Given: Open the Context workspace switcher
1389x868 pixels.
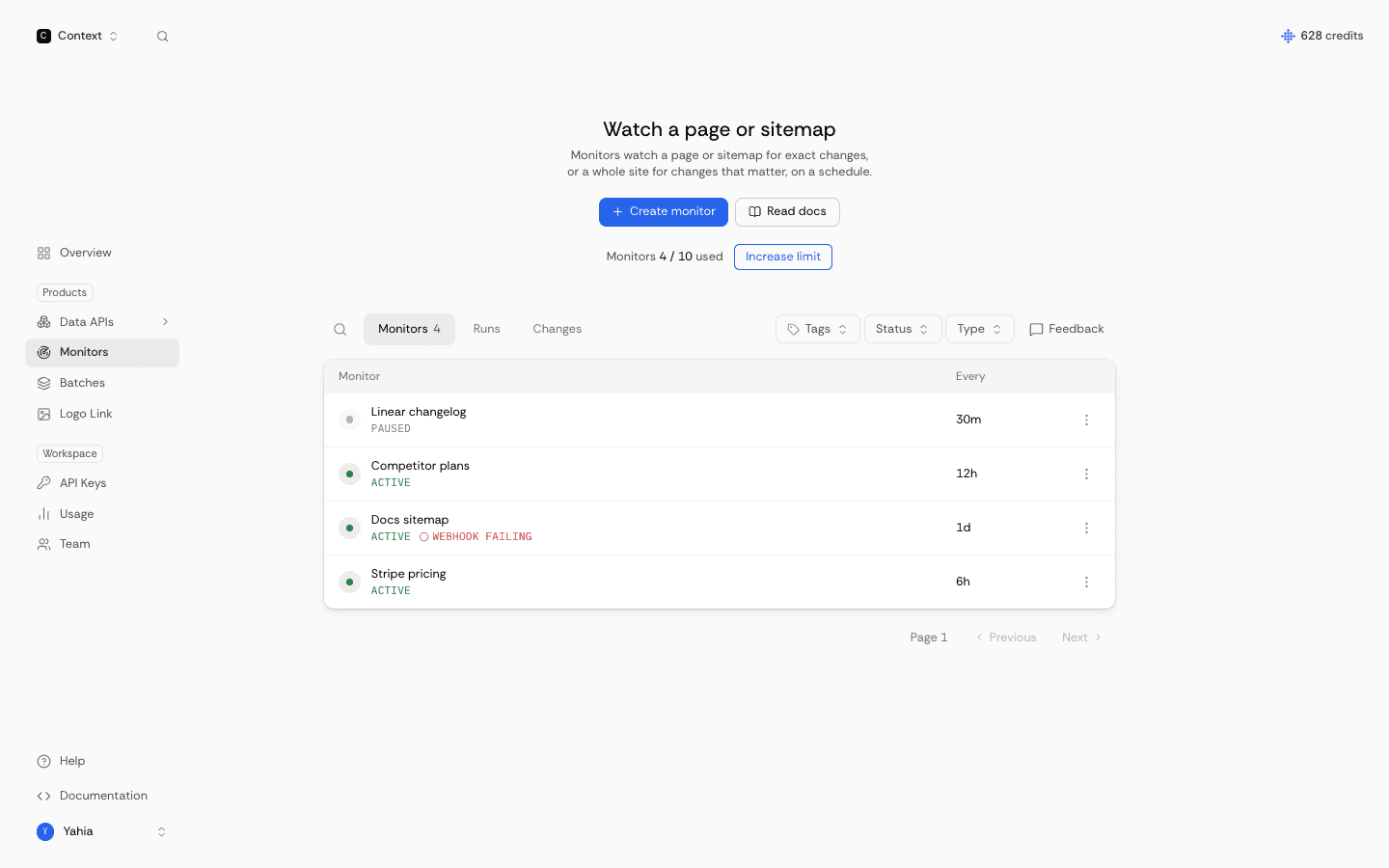Looking at the screenshot, I should pos(77,36).
